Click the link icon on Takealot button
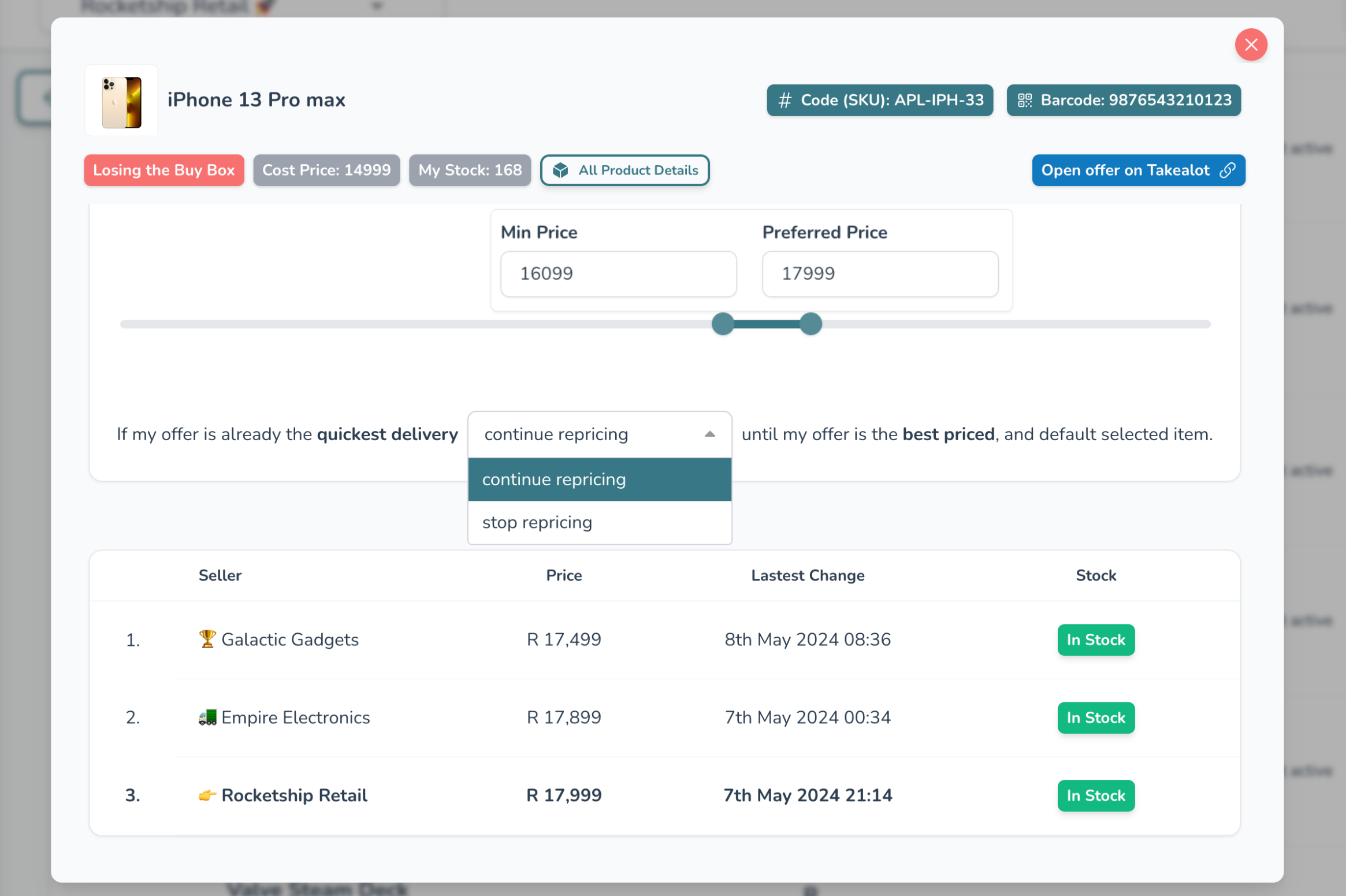Image resolution: width=1346 pixels, height=896 pixels. click(1227, 170)
